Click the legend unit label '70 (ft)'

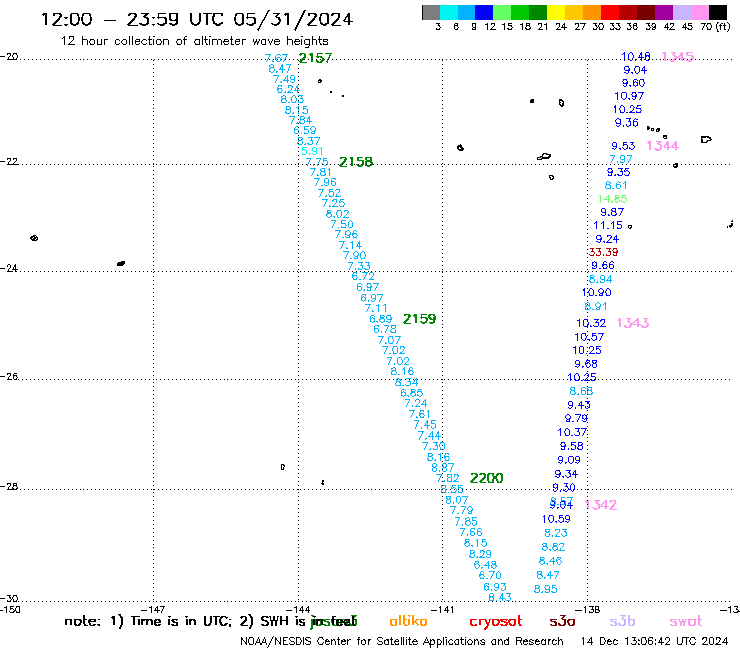point(715,26)
